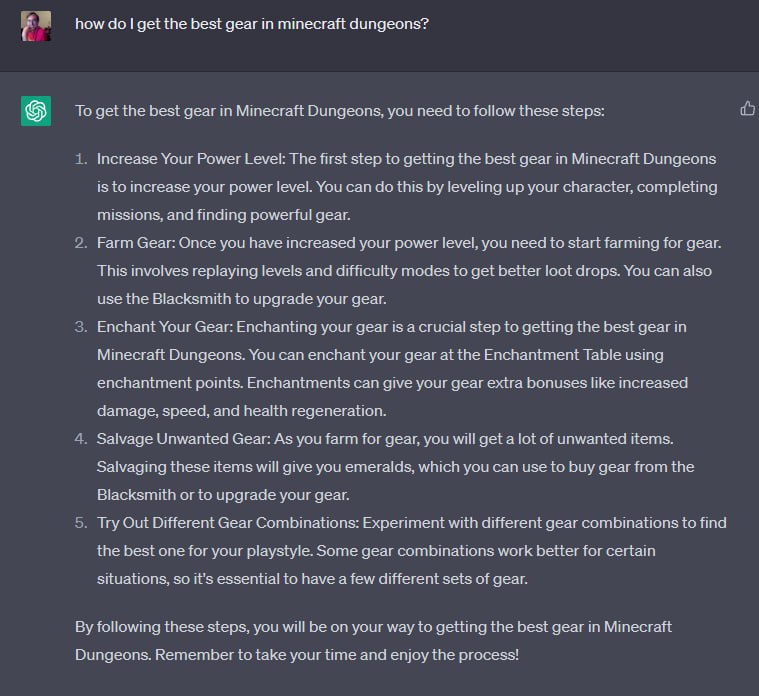Click list number 5 marker

pyautogui.click(x=81, y=523)
